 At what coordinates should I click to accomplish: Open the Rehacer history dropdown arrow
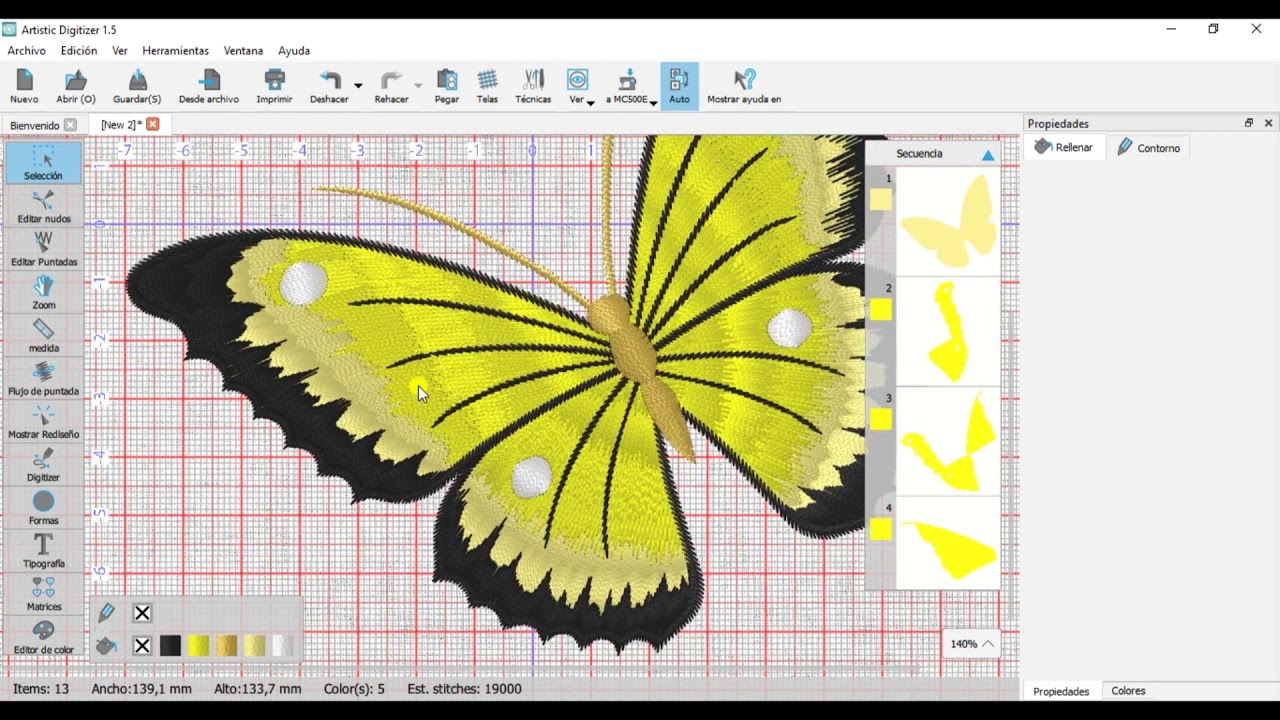pyautogui.click(x=418, y=86)
